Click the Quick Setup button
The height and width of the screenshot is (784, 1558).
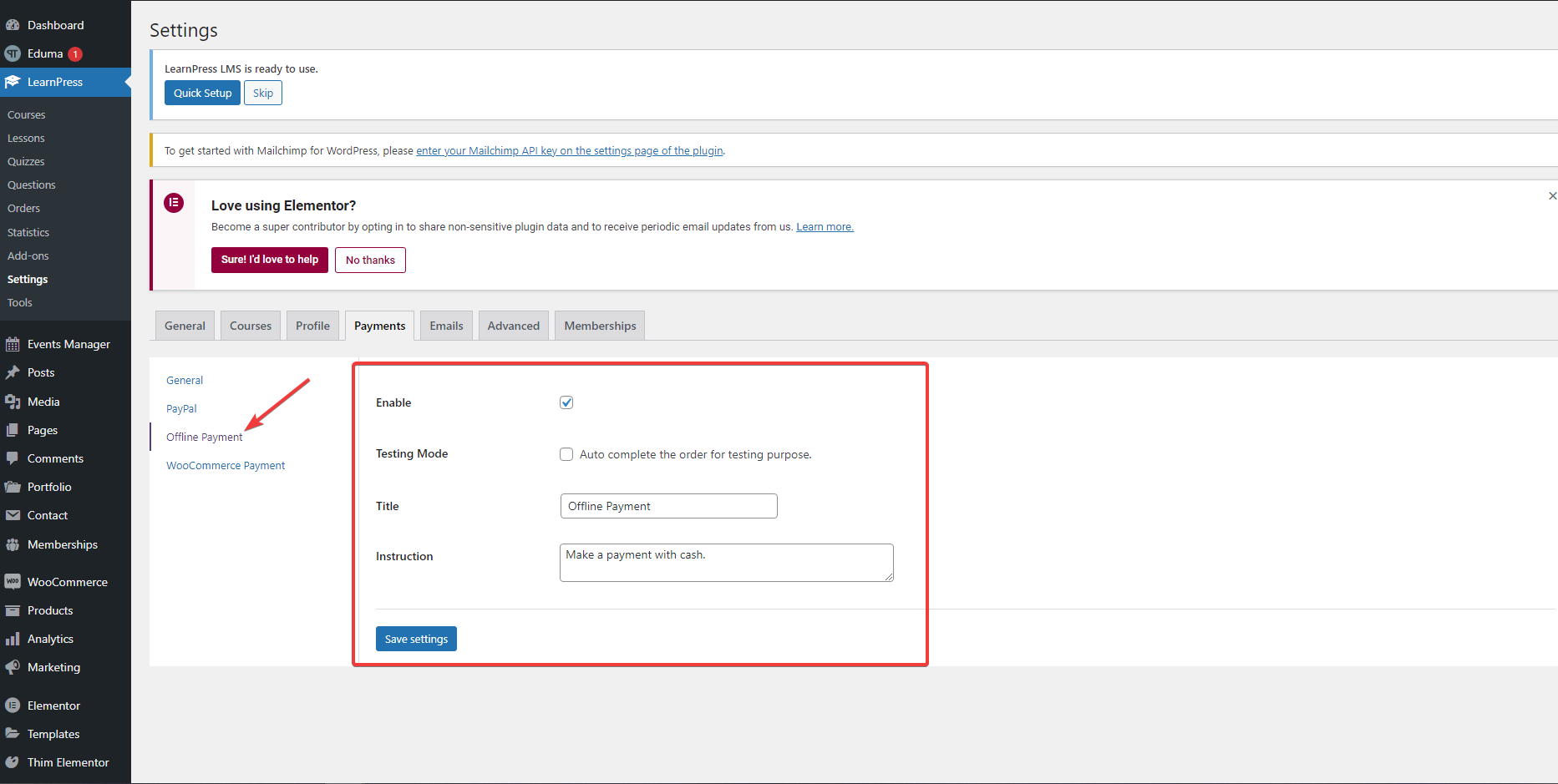[x=202, y=93]
